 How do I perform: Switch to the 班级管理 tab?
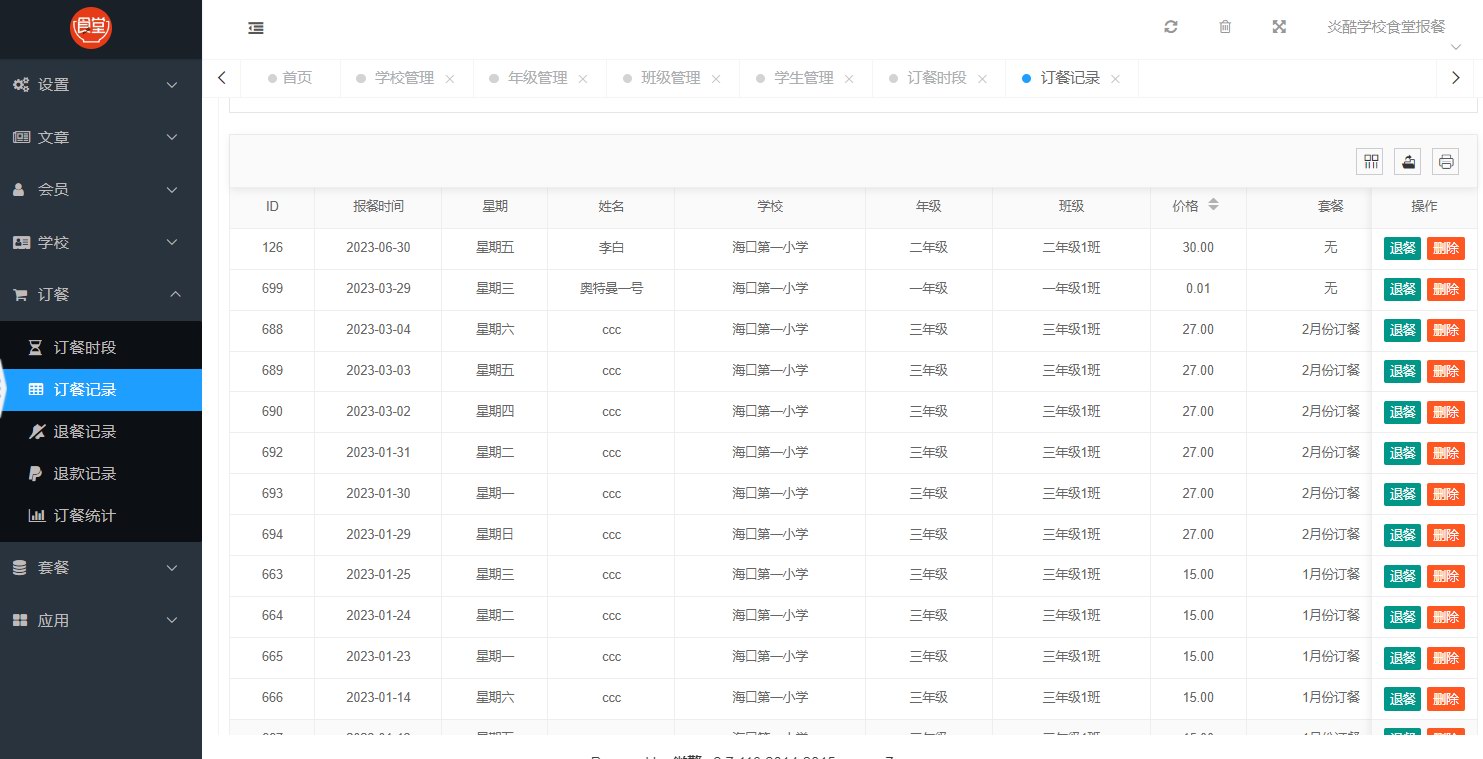[x=670, y=78]
